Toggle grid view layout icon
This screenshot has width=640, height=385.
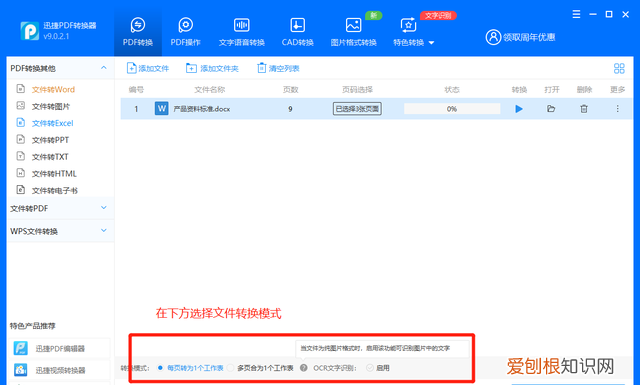(619, 68)
